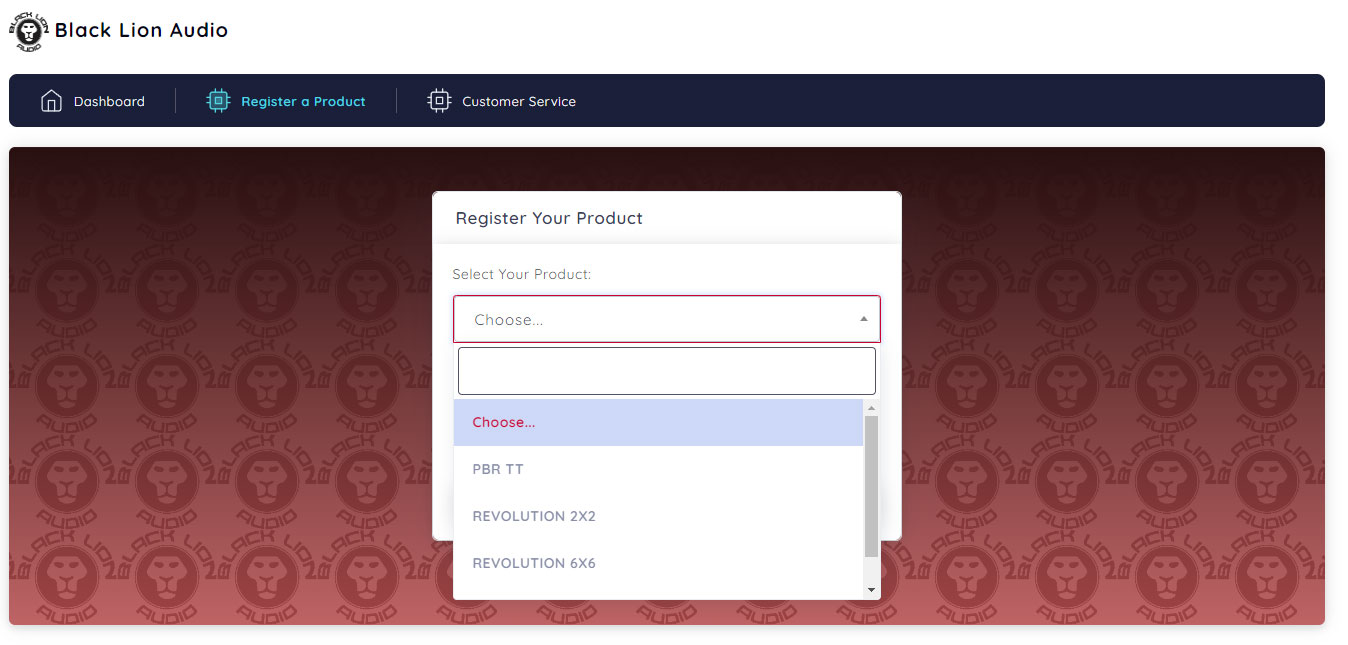The image size is (1348, 645).
Task: Open the Dashboard menu item
Action: pyautogui.click(x=93, y=101)
